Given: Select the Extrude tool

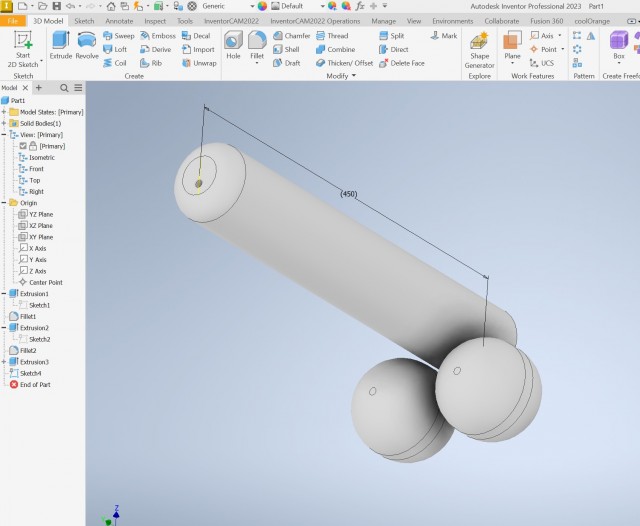Looking at the screenshot, I should point(61,45).
